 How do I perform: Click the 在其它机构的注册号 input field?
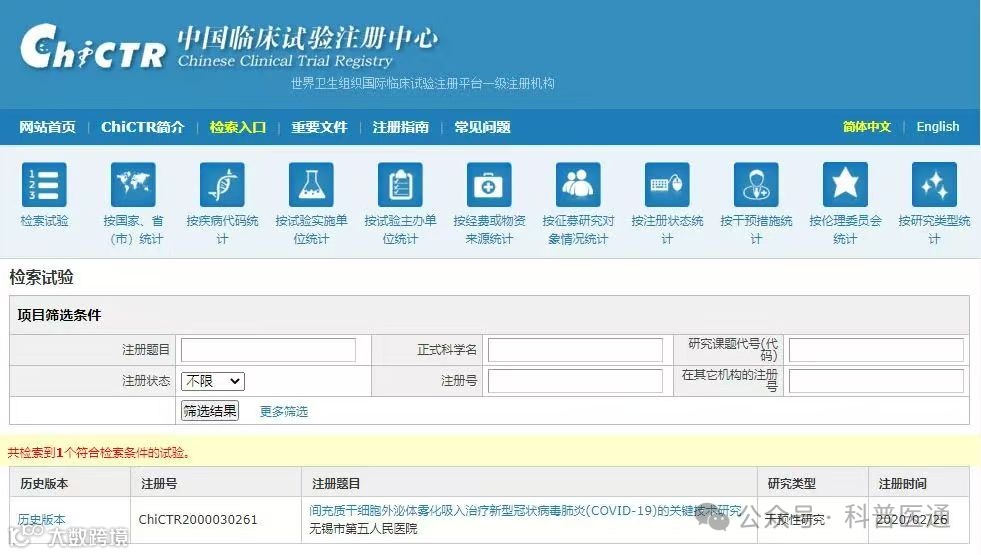876,380
